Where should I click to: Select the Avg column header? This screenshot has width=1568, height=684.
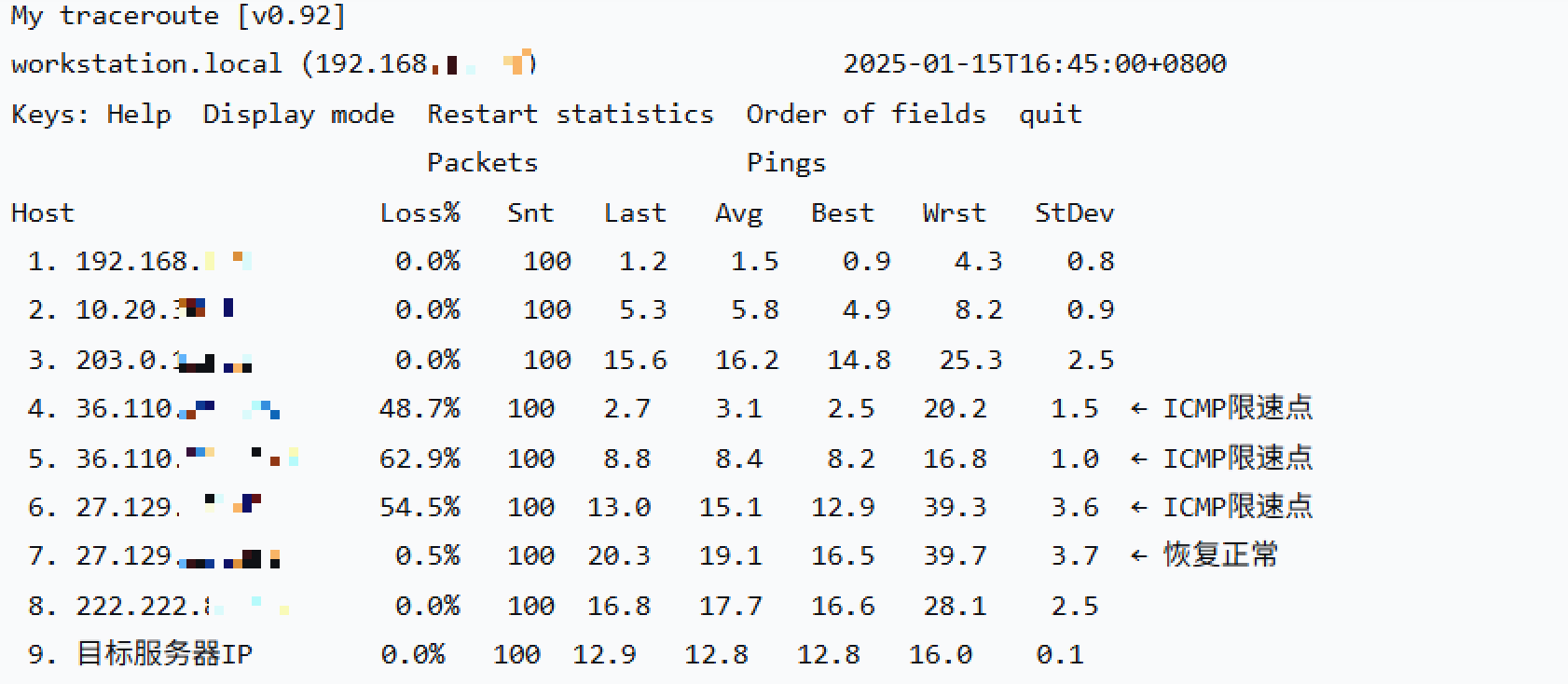738,213
